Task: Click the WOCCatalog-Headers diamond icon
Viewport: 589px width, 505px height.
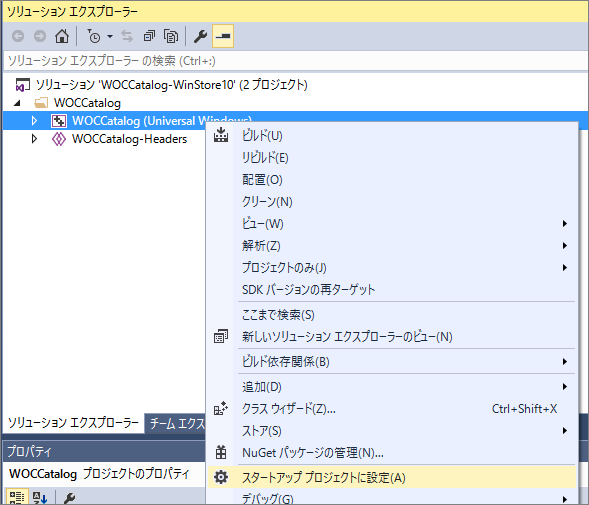Action: (x=59, y=139)
